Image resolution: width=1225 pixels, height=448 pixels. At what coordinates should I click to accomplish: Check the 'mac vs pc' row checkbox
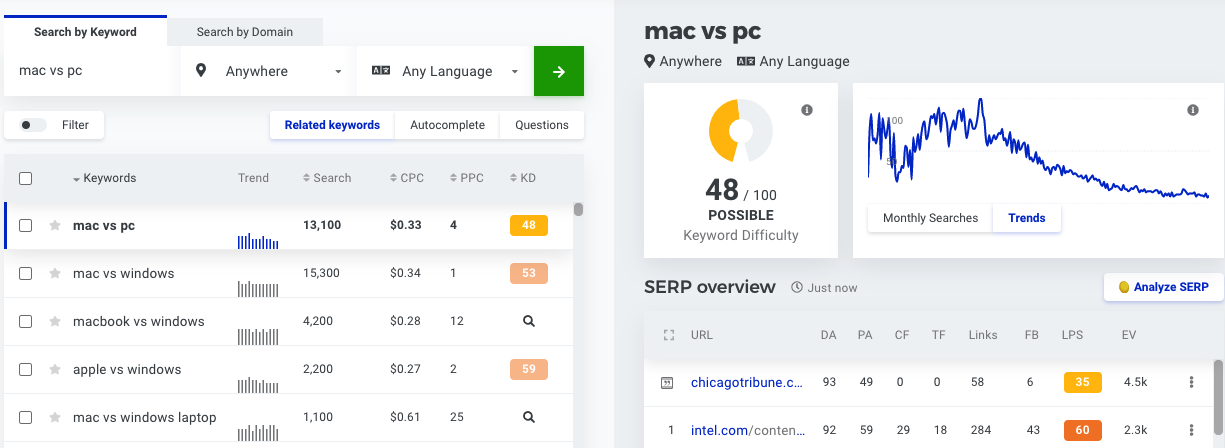coord(26,226)
